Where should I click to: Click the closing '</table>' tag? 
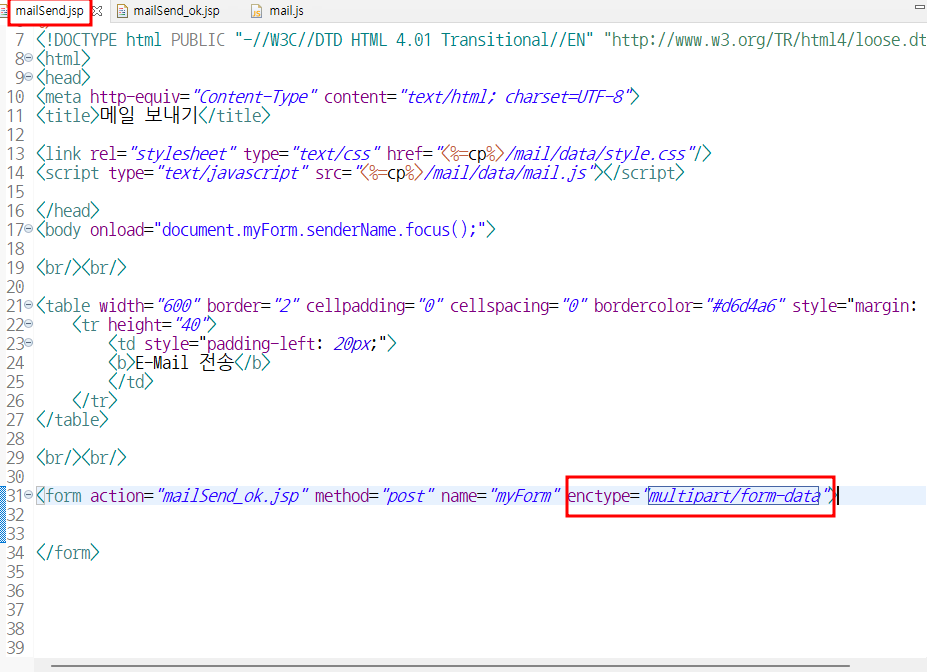tap(72, 420)
